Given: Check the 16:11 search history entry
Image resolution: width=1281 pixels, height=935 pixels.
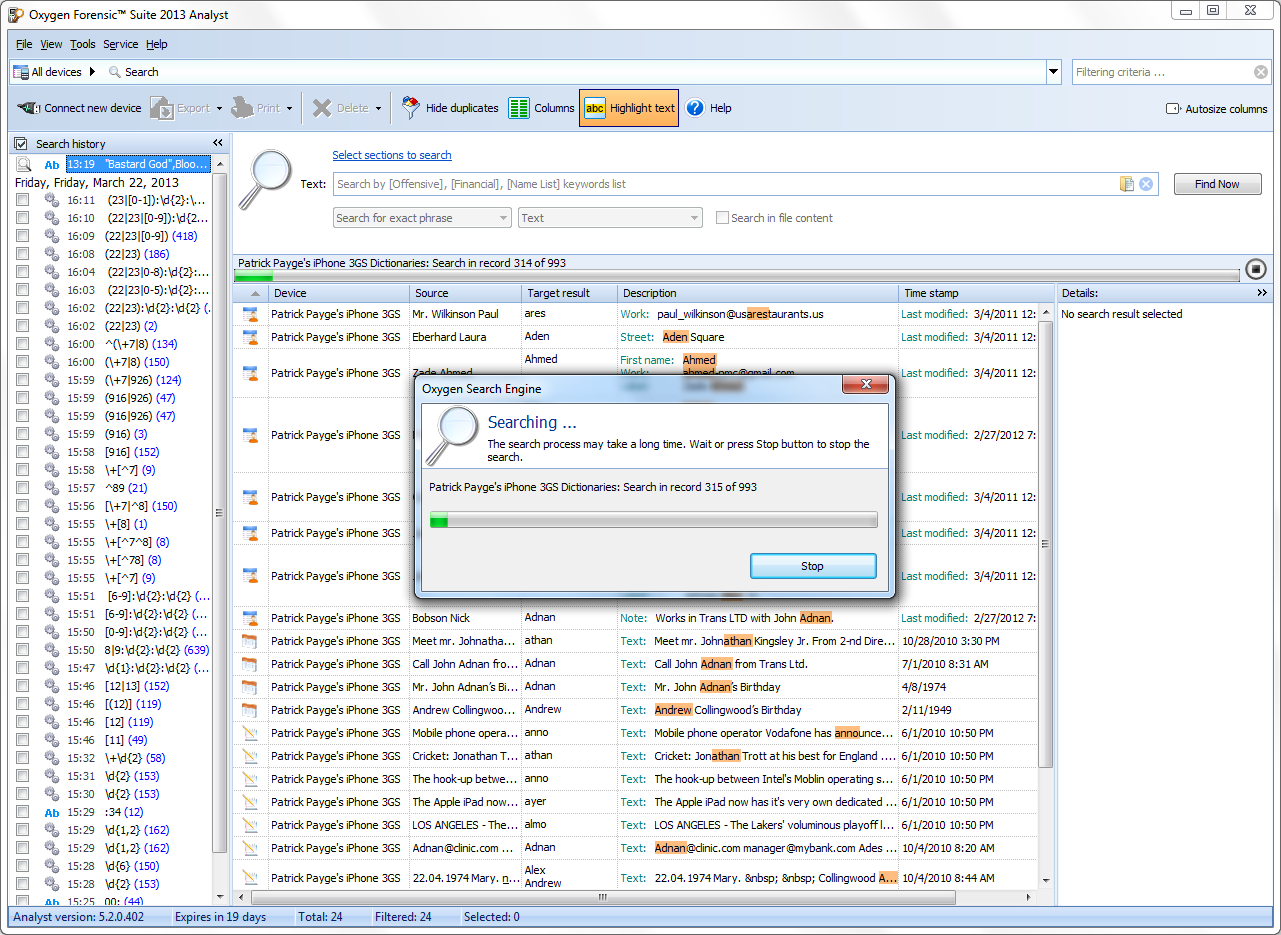Looking at the screenshot, I should pyautogui.click(x=22, y=200).
